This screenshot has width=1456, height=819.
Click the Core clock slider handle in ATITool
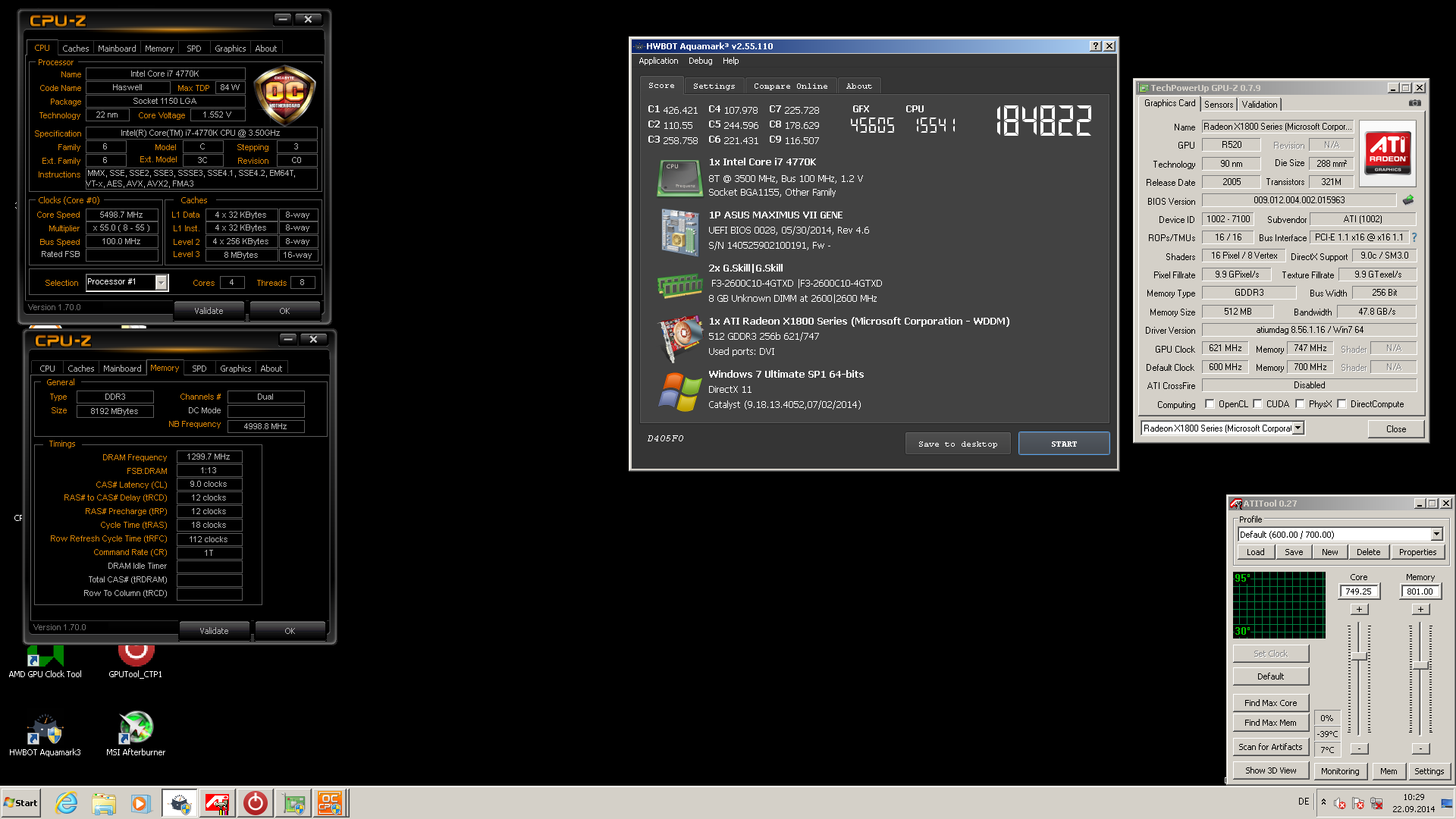pos(1359,656)
